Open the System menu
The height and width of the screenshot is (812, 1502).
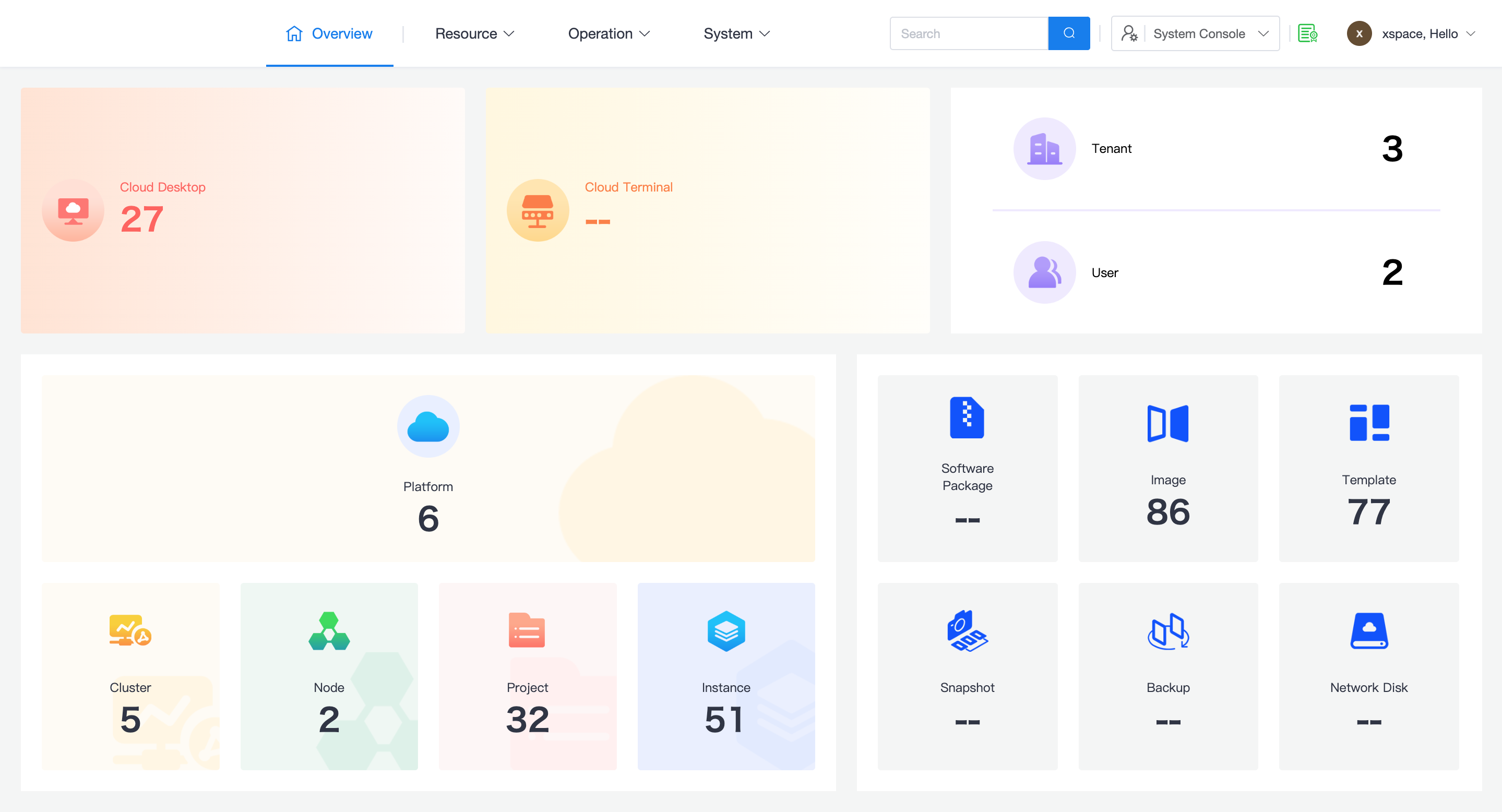[736, 33]
